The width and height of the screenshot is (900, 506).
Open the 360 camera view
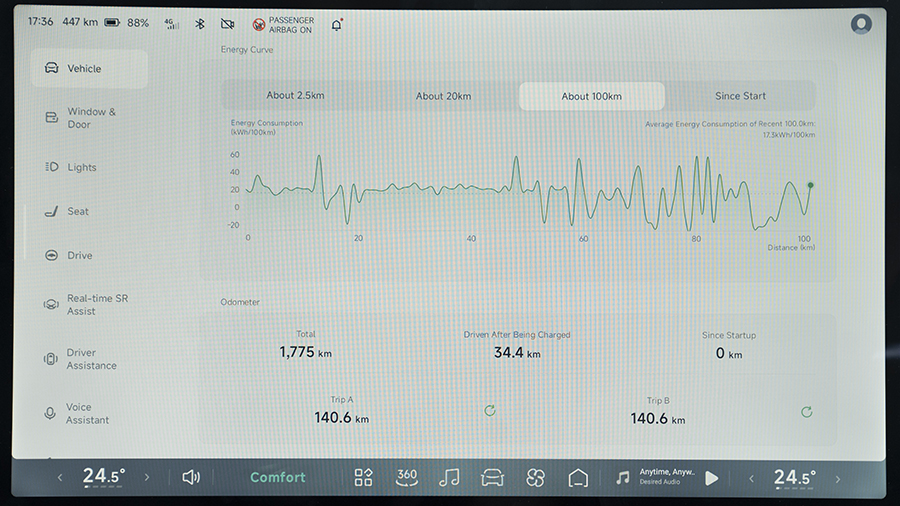click(x=407, y=477)
